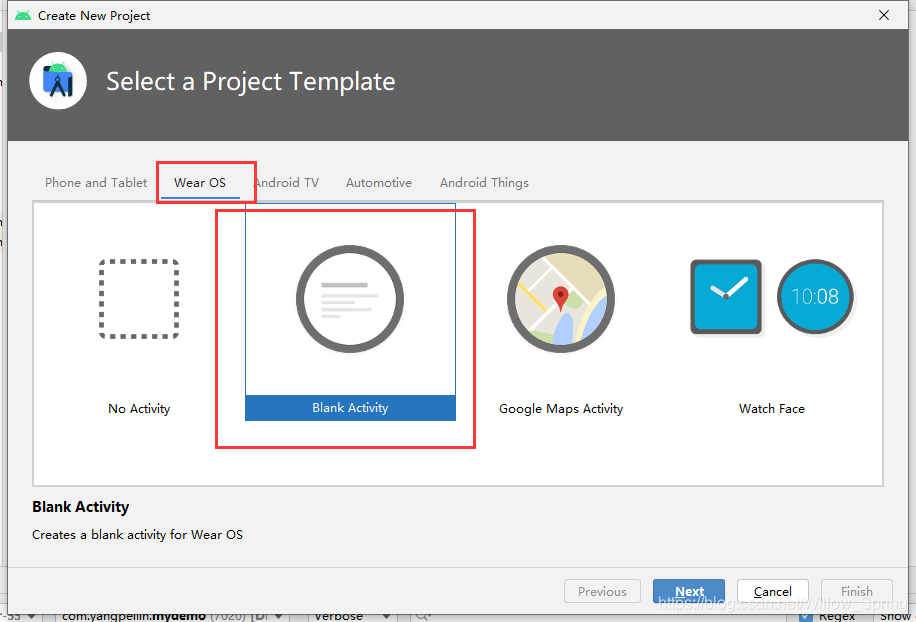This screenshot has width=916, height=622.
Task: Click the Logcat search field
Action: [596, 616]
